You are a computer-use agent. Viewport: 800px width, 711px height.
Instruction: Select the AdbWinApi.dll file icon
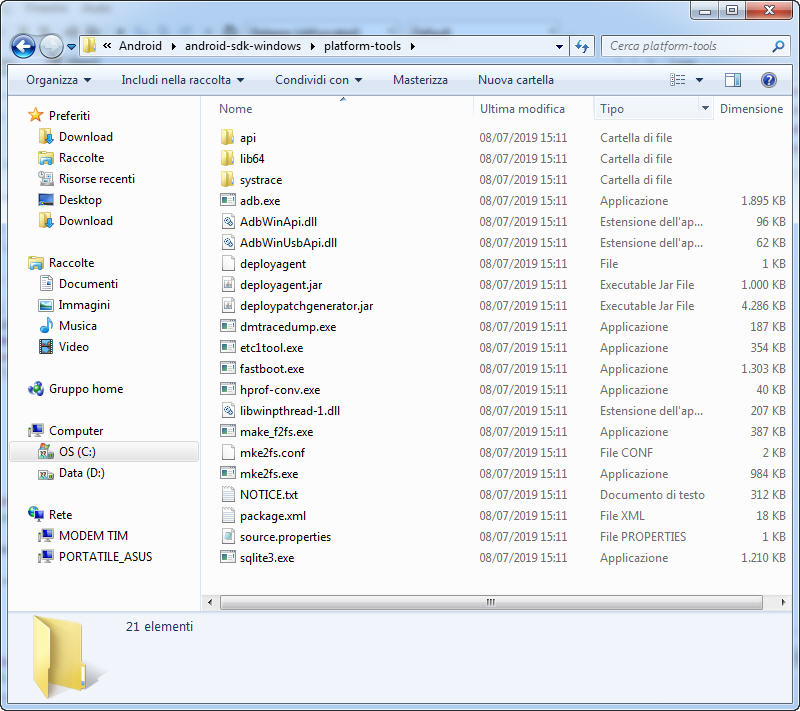[x=228, y=221]
